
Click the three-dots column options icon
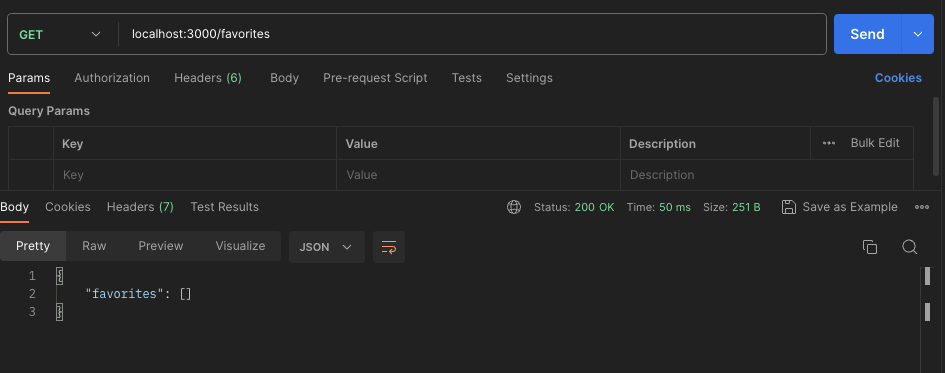tap(829, 143)
